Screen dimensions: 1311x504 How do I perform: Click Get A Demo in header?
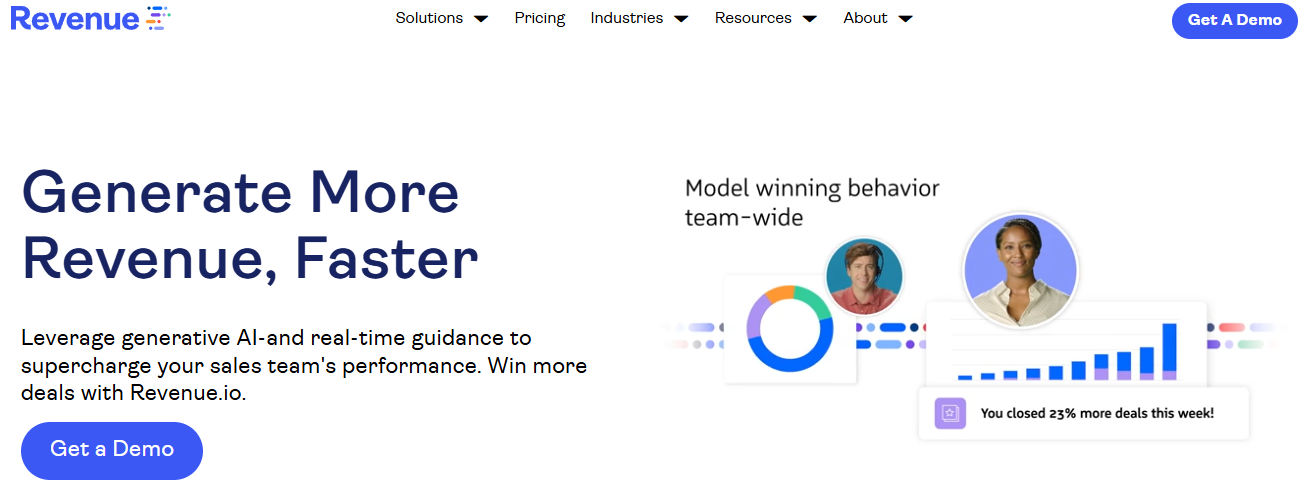tap(1234, 20)
